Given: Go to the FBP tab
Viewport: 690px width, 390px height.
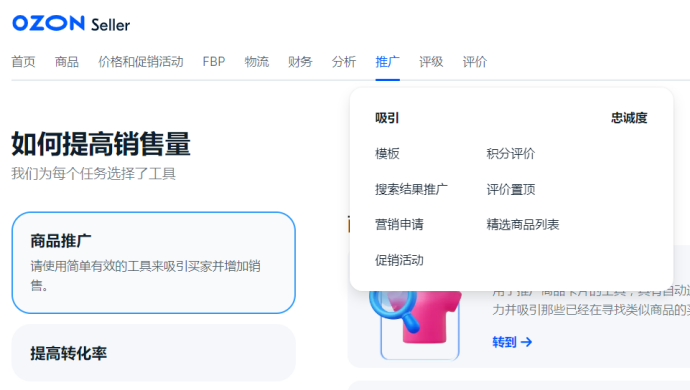Looking at the screenshot, I should coord(214,62).
